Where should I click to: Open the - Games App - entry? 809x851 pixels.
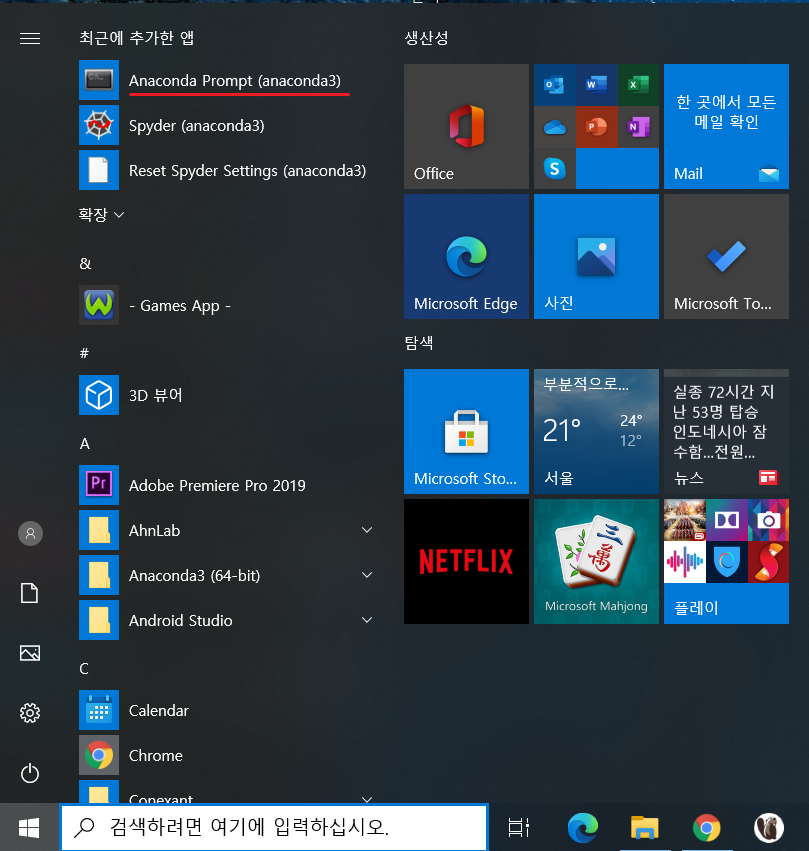pyautogui.click(x=228, y=305)
